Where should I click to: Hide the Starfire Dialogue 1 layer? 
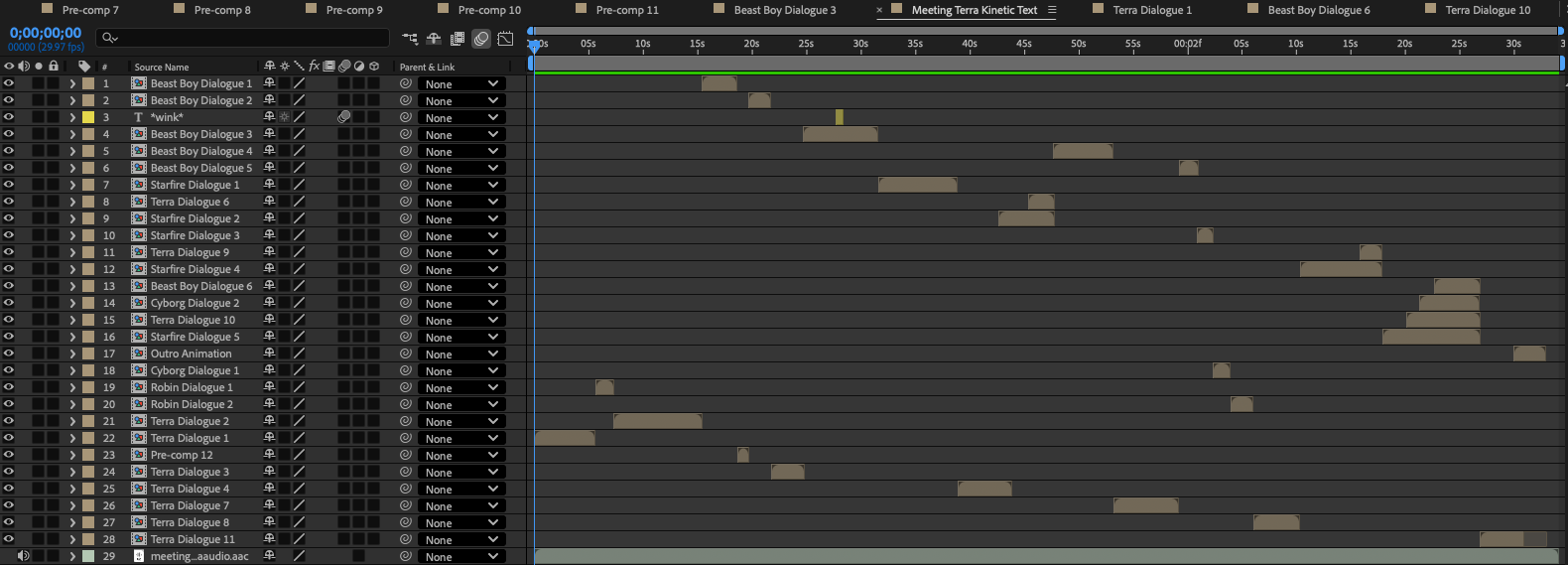tap(9, 185)
